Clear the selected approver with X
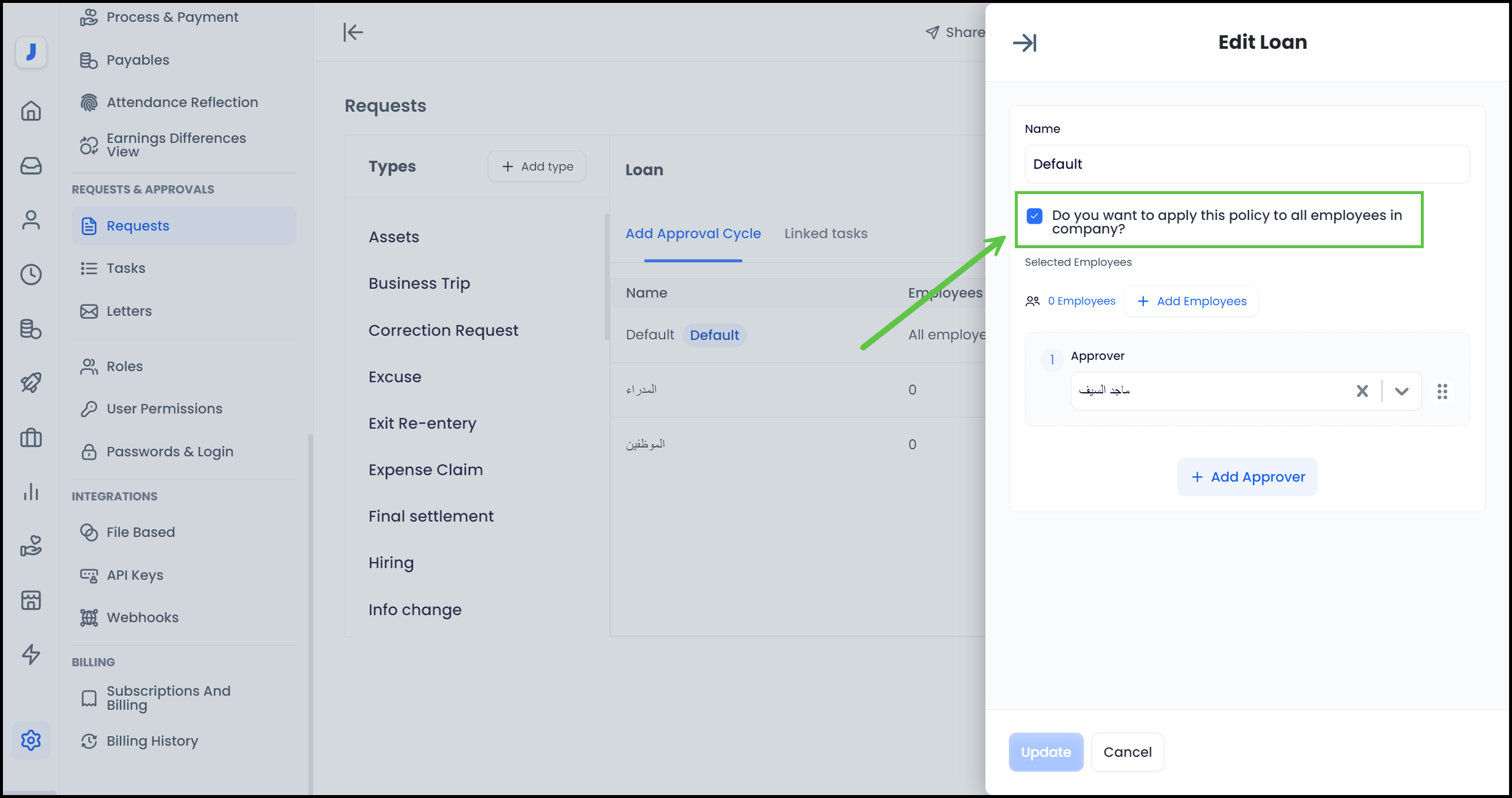Viewport: 1512px width, 798px height. [x=1362, y=391]
